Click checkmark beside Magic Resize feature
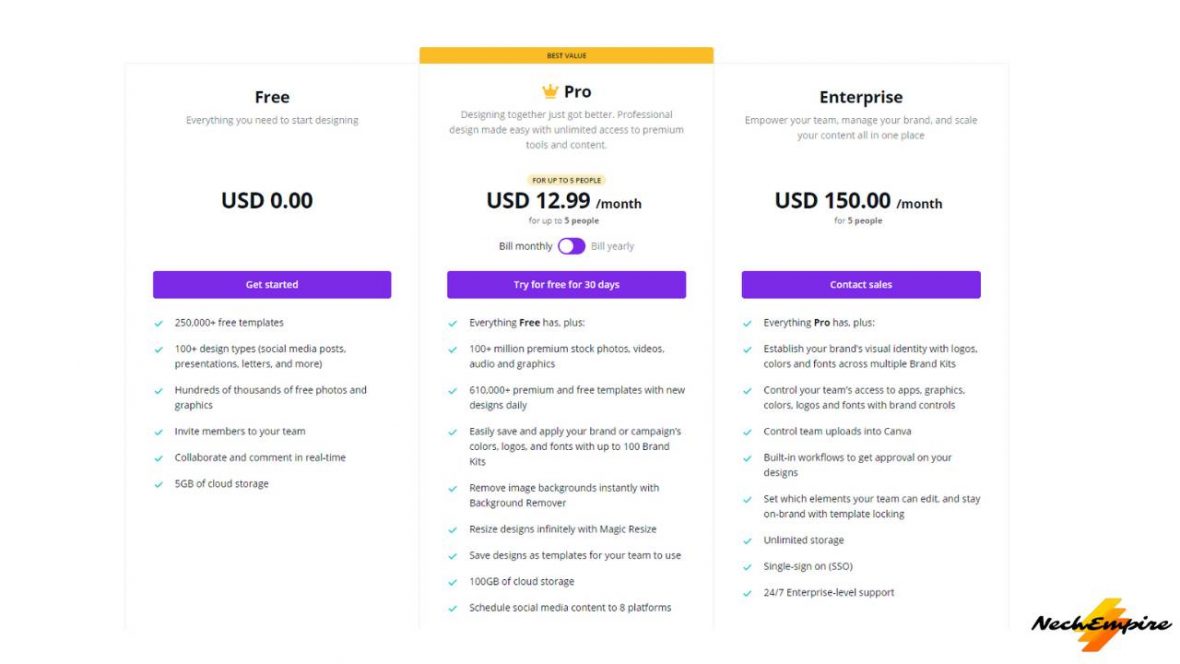The image size is (1180, 664). (x=453, y=529)
